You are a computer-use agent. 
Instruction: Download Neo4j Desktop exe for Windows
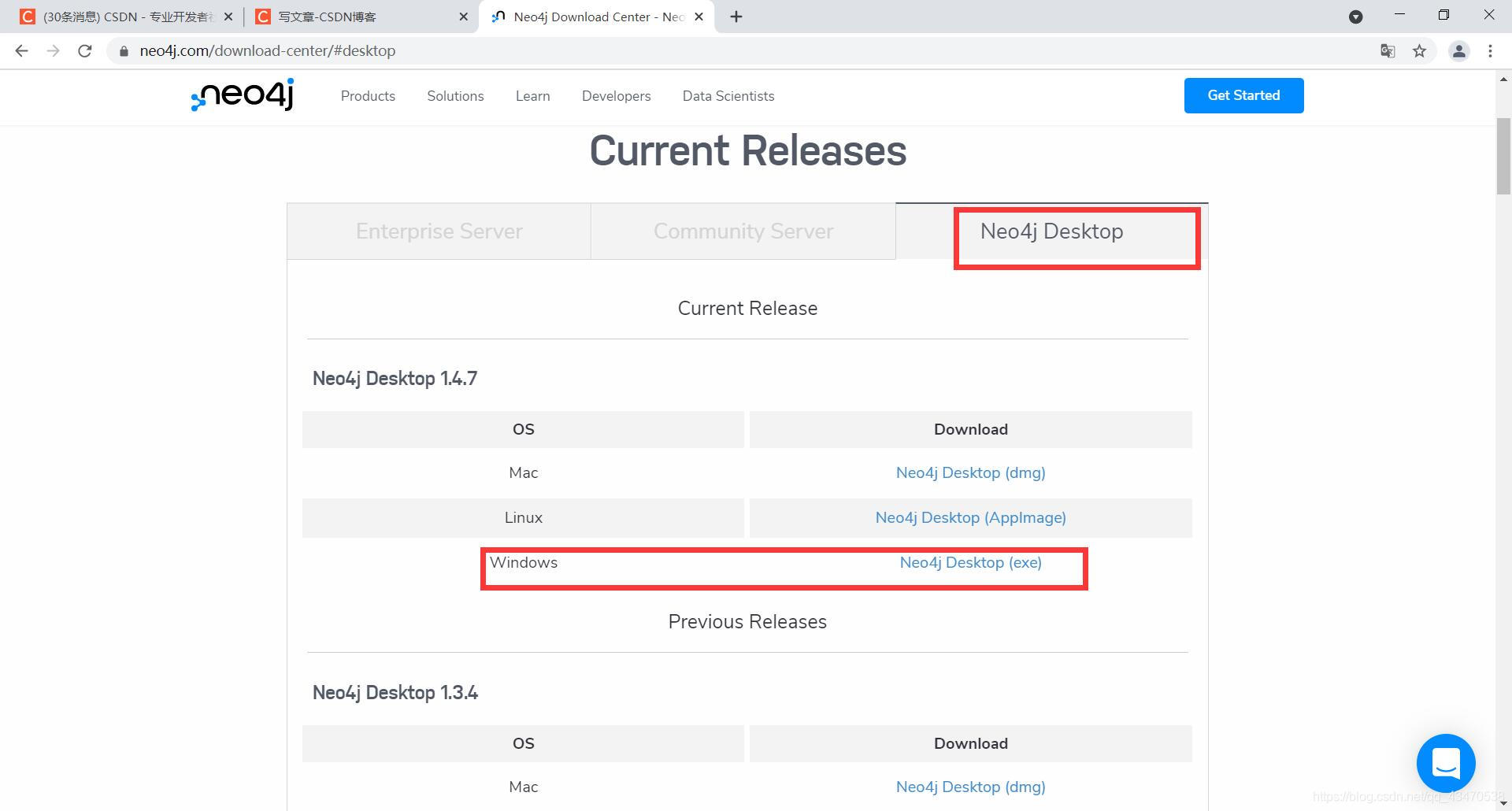coord(970,562)
